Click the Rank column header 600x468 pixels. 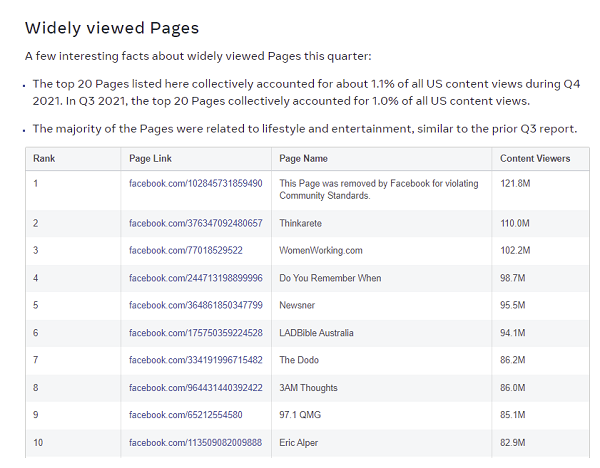pyautogui.click(x=44, y=158)
